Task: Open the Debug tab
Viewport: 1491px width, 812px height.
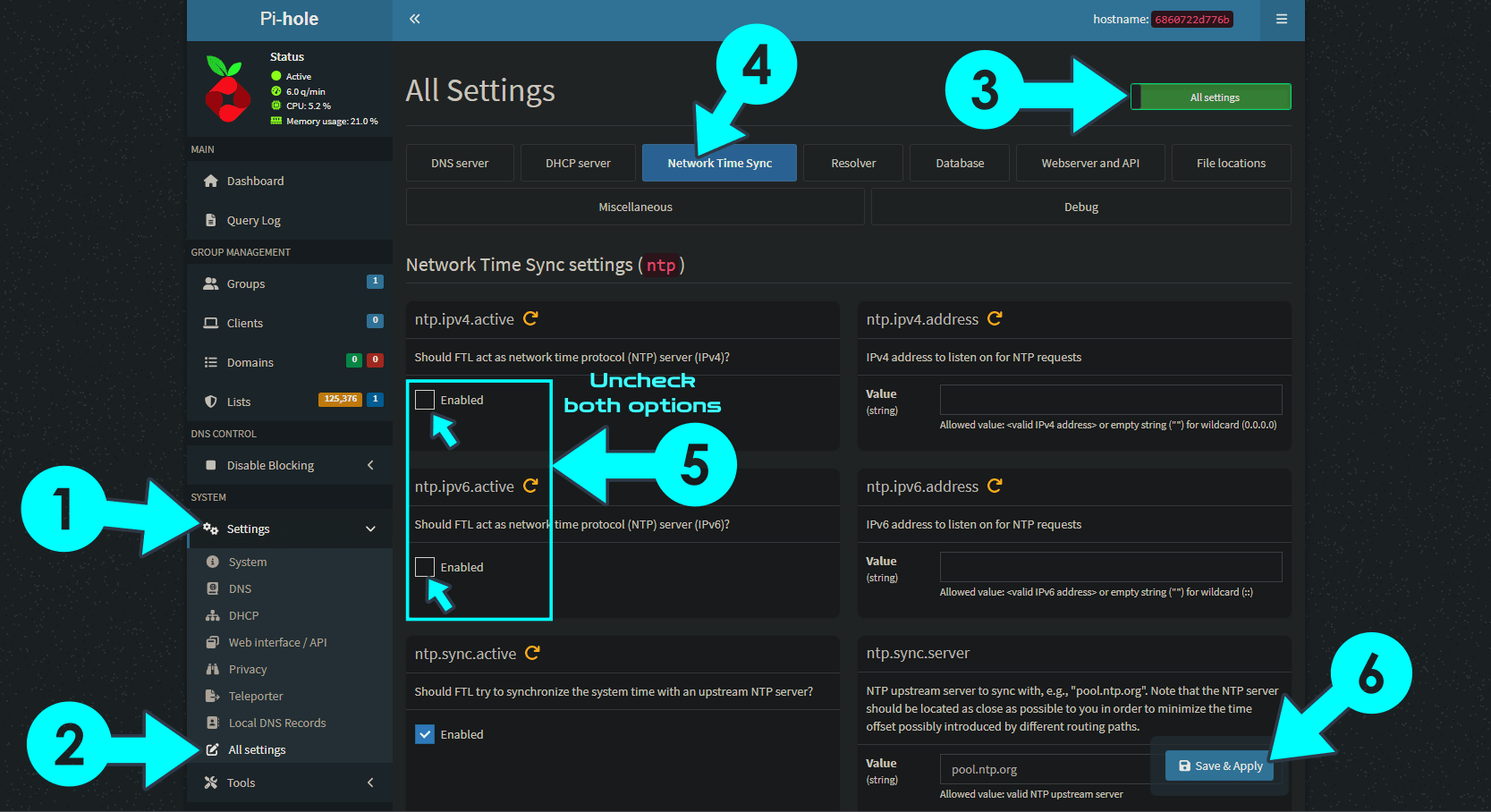Action: [1081, 207]
